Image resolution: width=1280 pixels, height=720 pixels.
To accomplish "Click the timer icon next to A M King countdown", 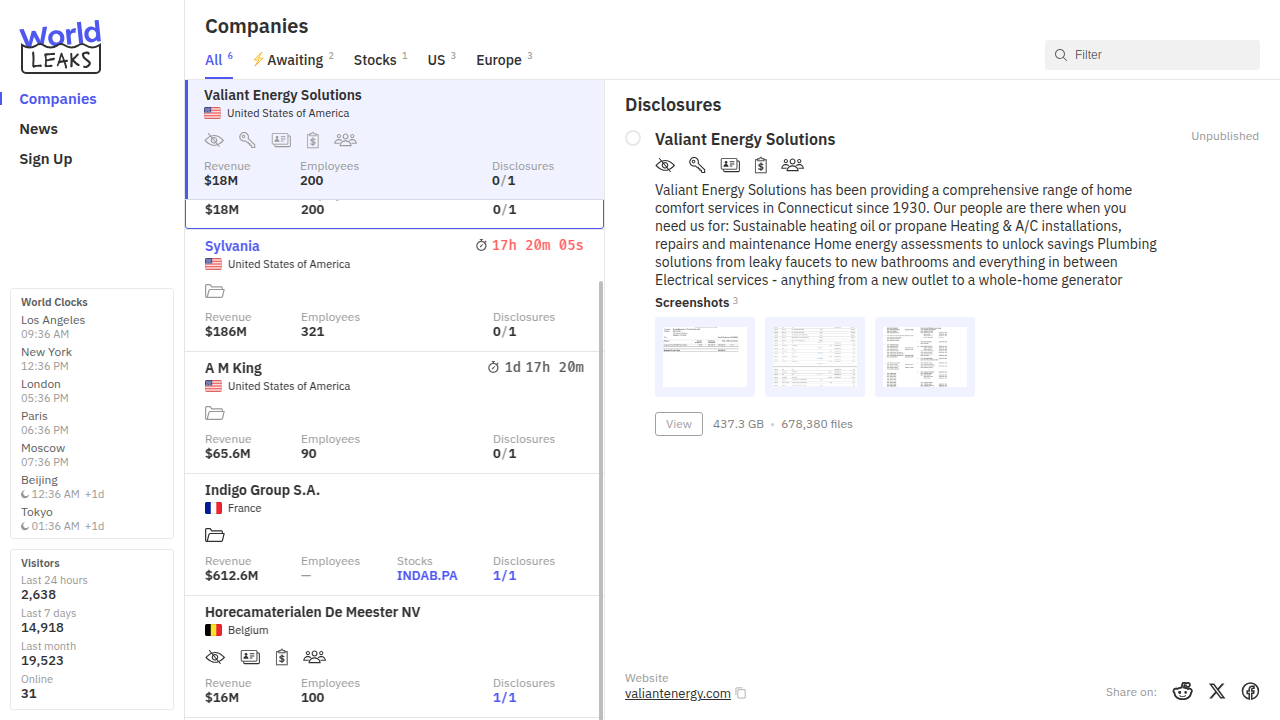I will [493, 367].
